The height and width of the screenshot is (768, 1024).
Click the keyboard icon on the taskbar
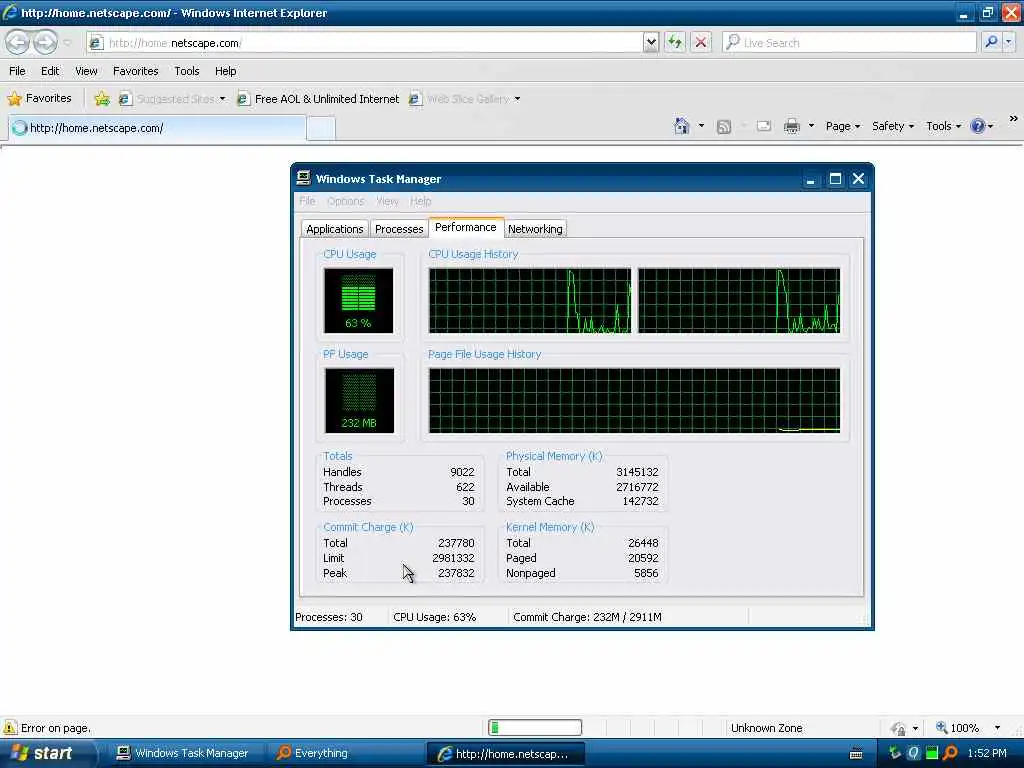tap(856, 754)
